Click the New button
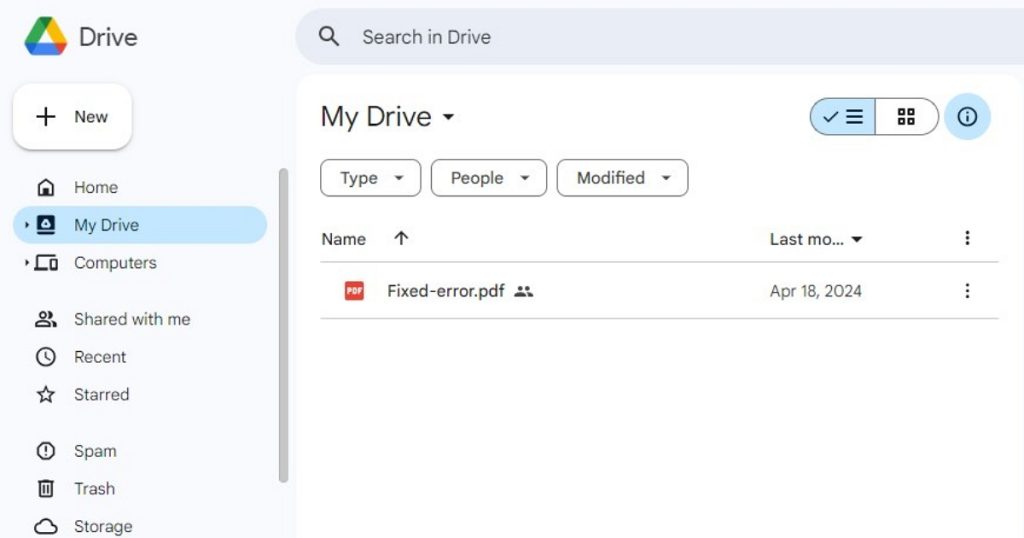This screenshot has height=538, width=1024. click(x=72, y=117)
